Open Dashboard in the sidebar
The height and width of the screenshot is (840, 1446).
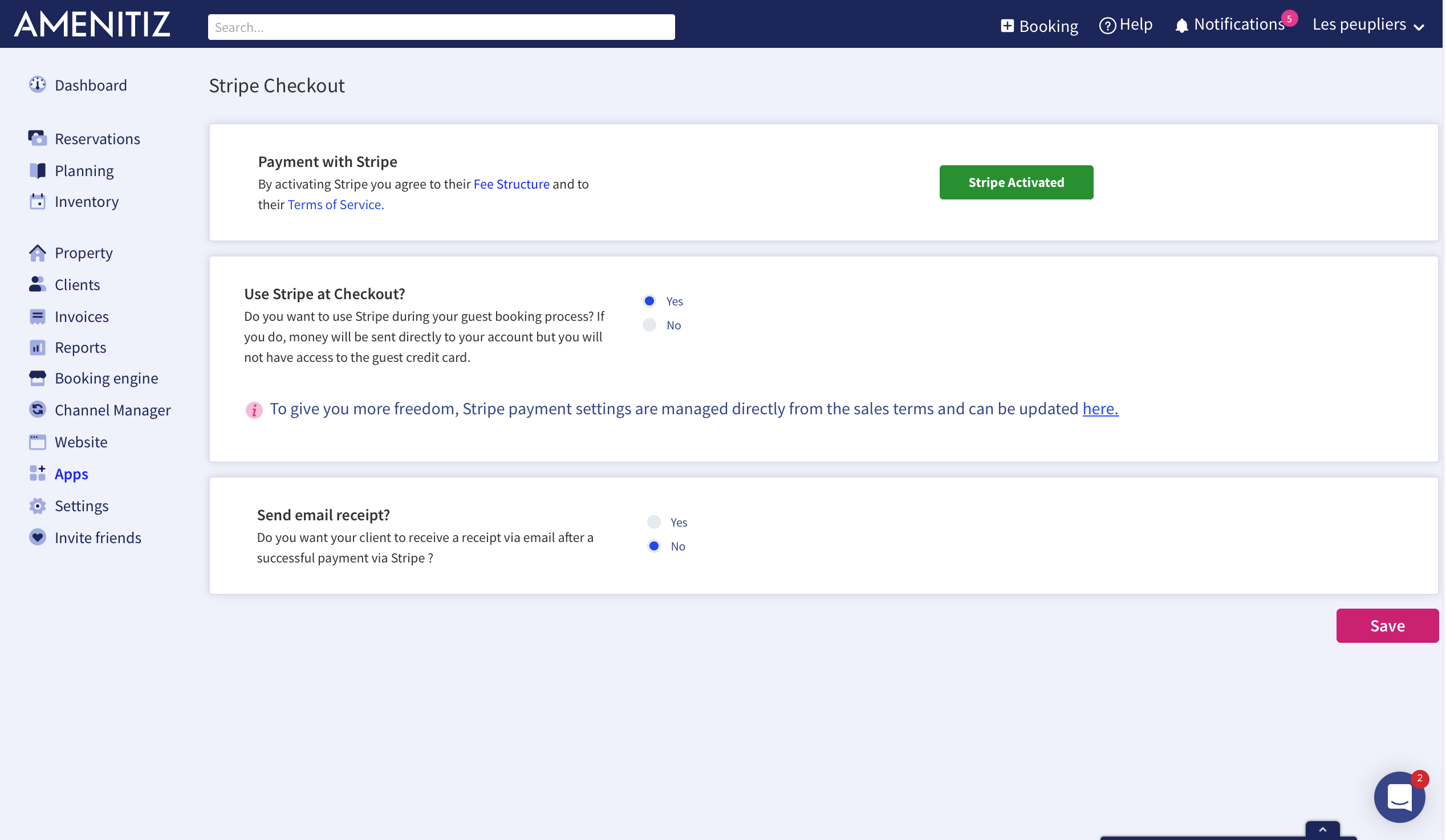pyautogui.click(x=91, y=85)
